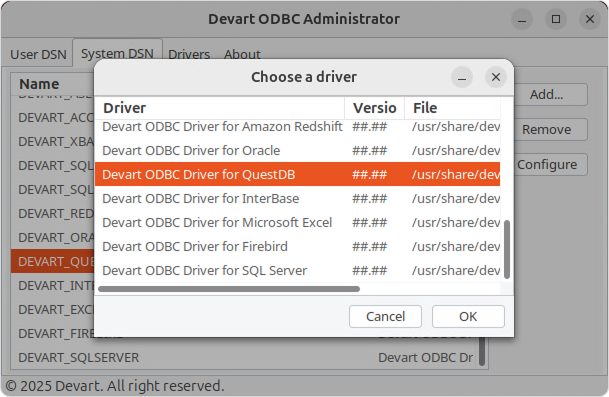This screenshot has height=397, width=609.
Task: Click the version cell of Firebird driver
Action: (x=369, y=247)
